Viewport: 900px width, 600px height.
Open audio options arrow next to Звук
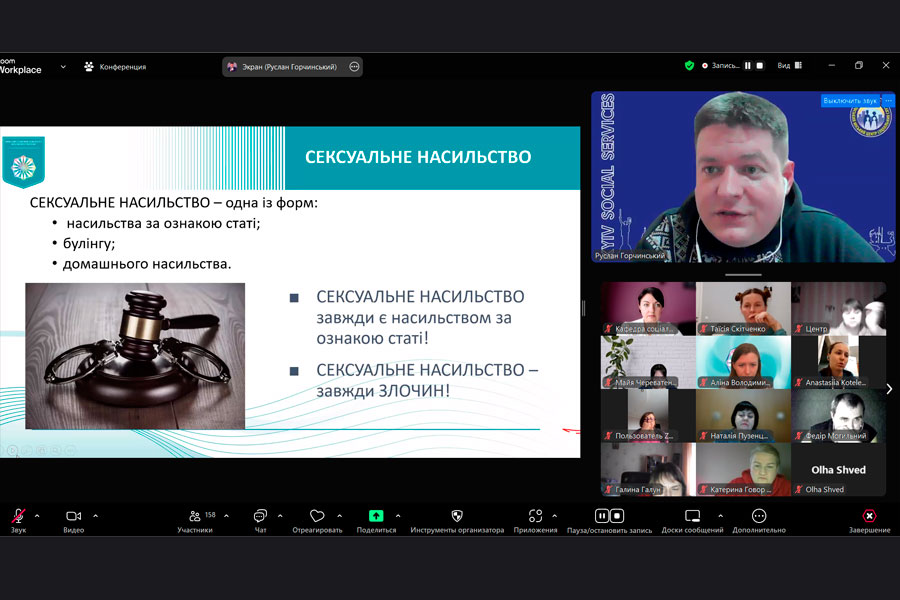pyautogui.click(x=37, y=516)
